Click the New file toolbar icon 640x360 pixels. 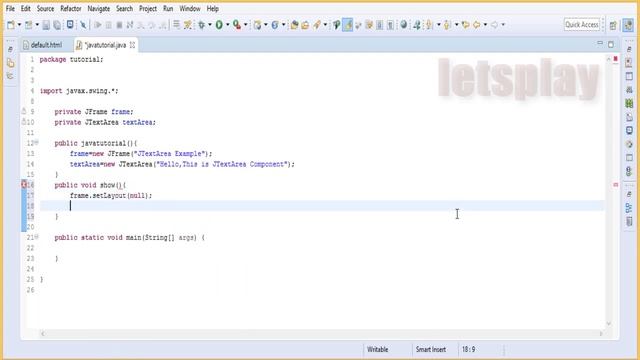[11, 25]
